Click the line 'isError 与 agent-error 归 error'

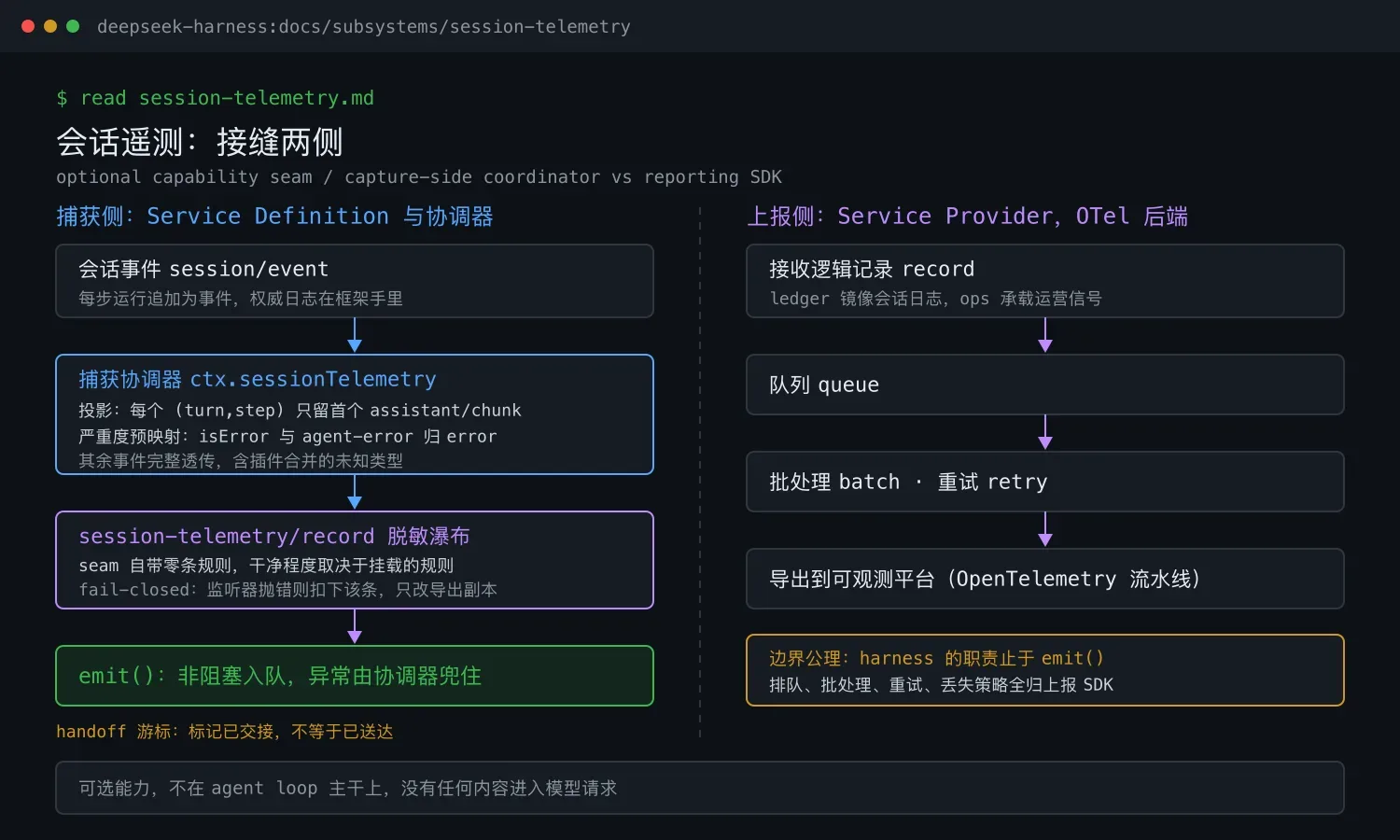coord(287,436)
